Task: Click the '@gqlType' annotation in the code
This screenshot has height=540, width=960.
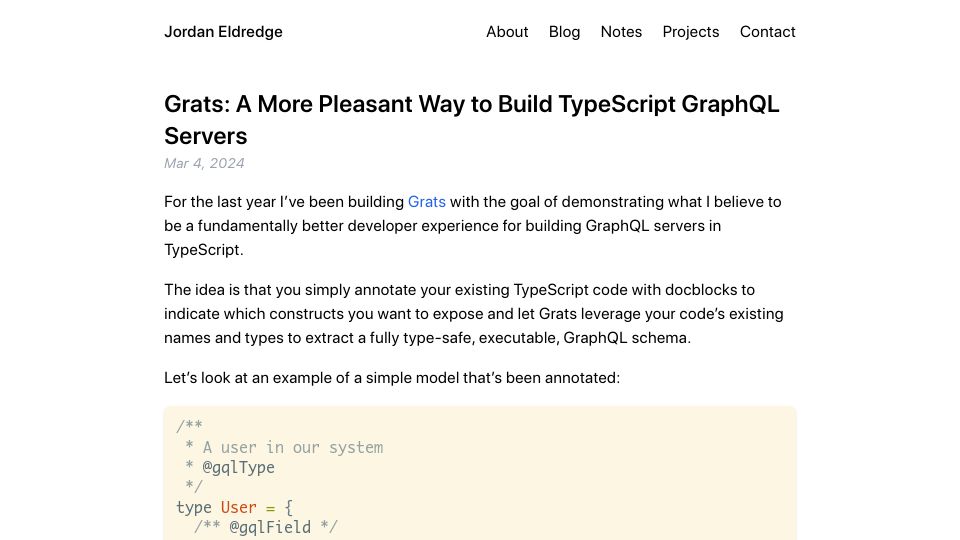Action: (238, 467)
